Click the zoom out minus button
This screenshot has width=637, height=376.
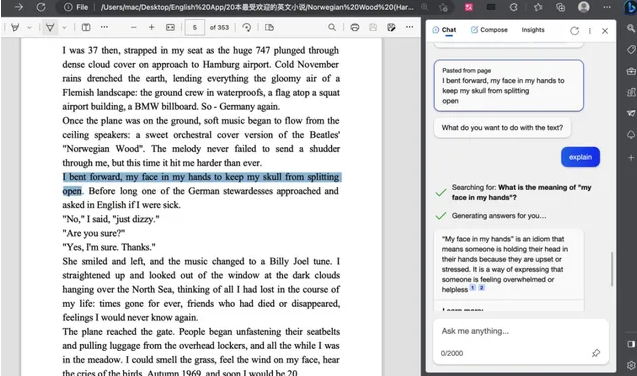coord(134,28)
